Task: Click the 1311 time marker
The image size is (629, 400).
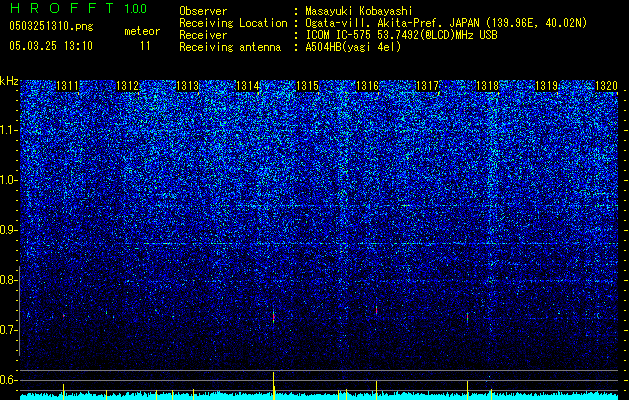Action: click(67, 86)
